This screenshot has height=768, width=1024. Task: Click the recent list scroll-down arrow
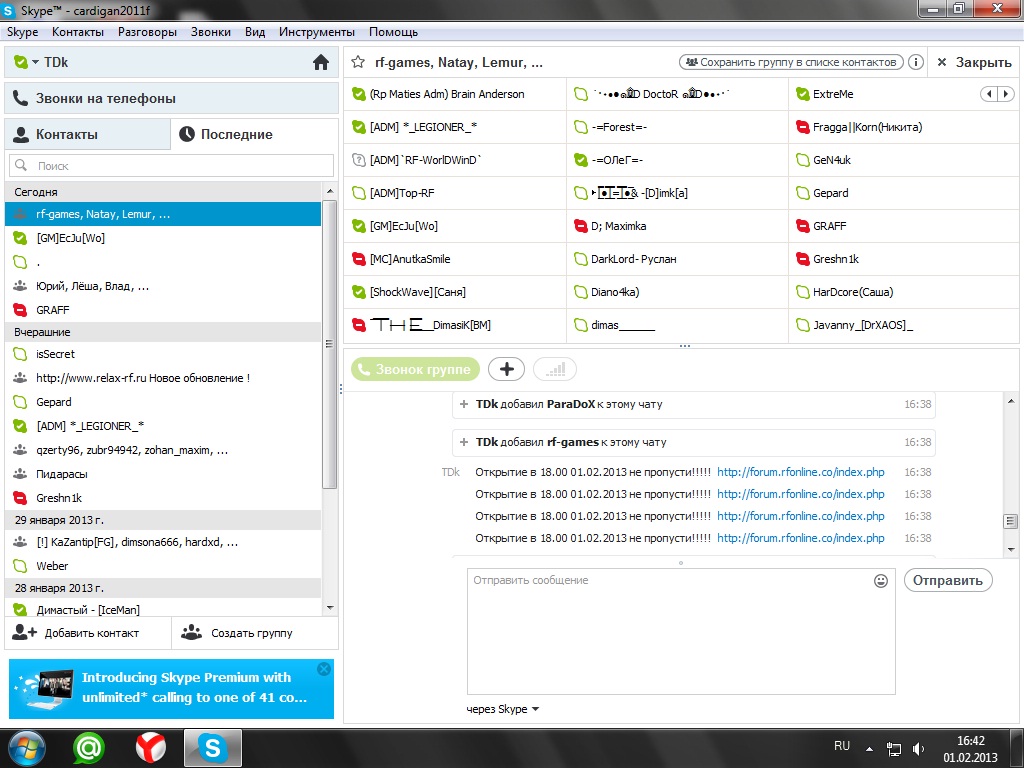coord(330,607)
